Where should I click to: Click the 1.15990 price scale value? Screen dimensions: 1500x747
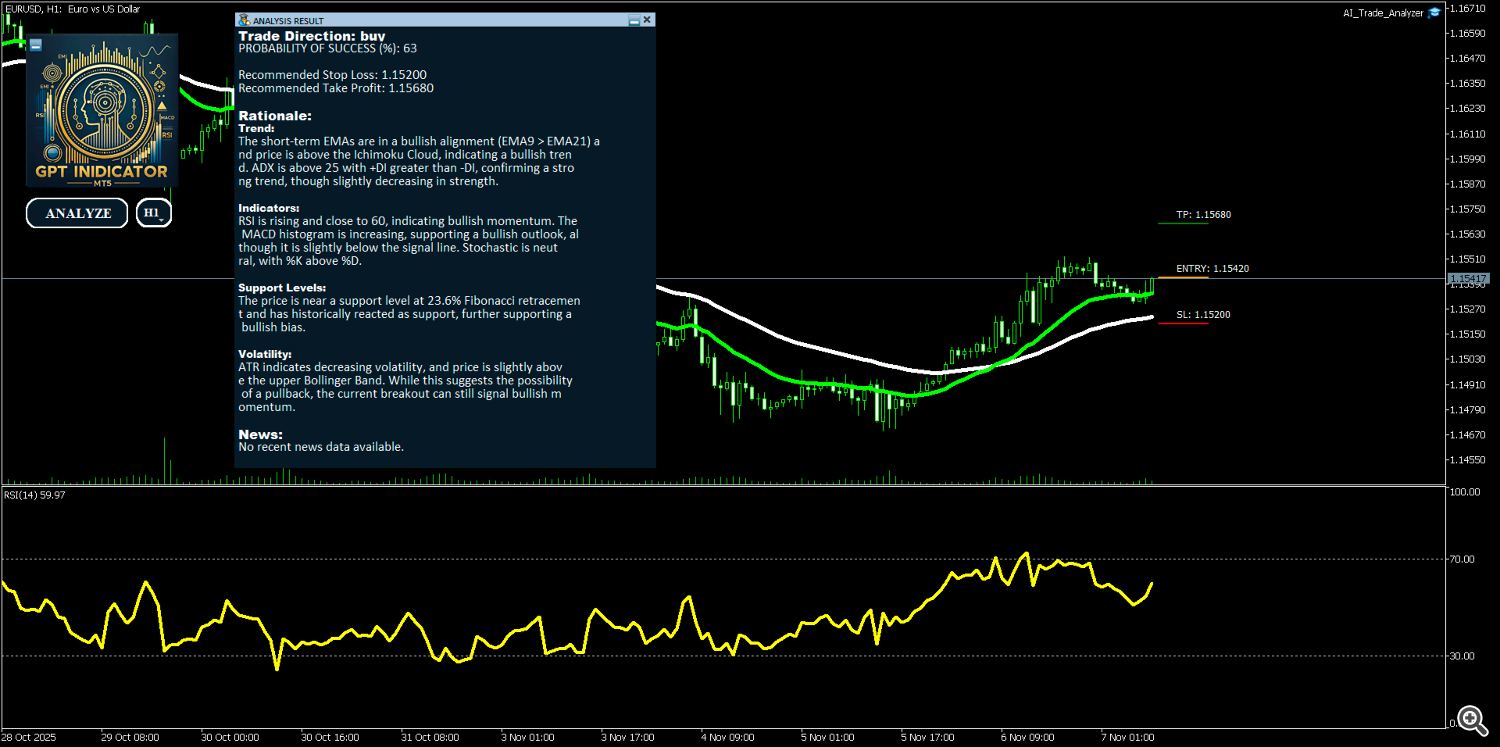pos(1470,159)
